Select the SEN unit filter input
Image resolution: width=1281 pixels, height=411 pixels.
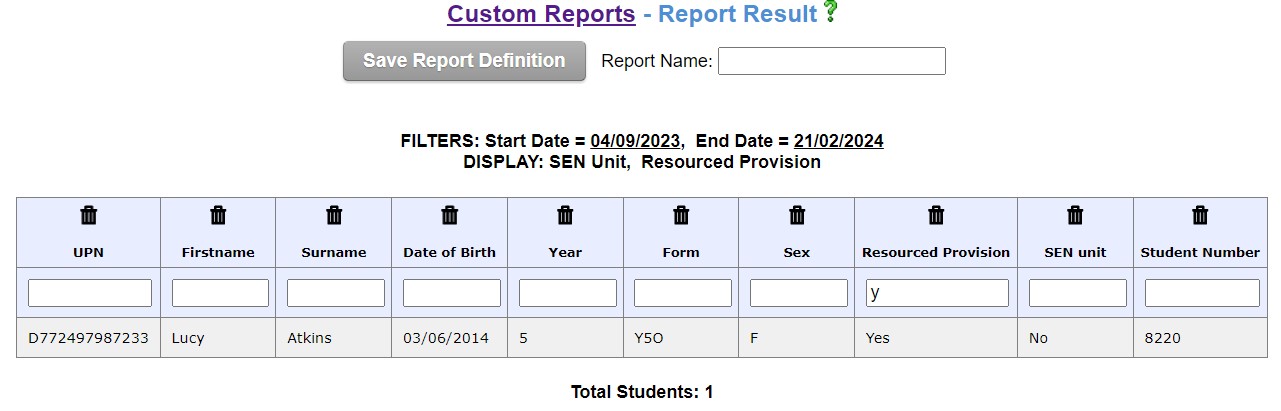click(1078, 293)
